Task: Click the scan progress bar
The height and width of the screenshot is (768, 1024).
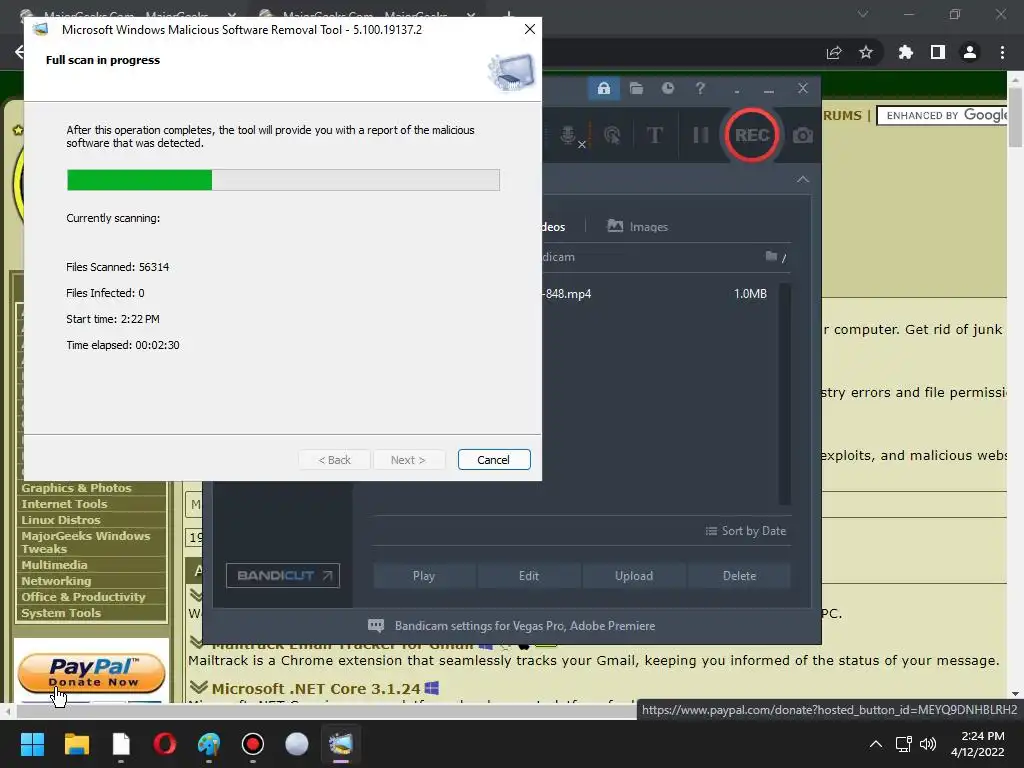Action: [x=283, y=180]
